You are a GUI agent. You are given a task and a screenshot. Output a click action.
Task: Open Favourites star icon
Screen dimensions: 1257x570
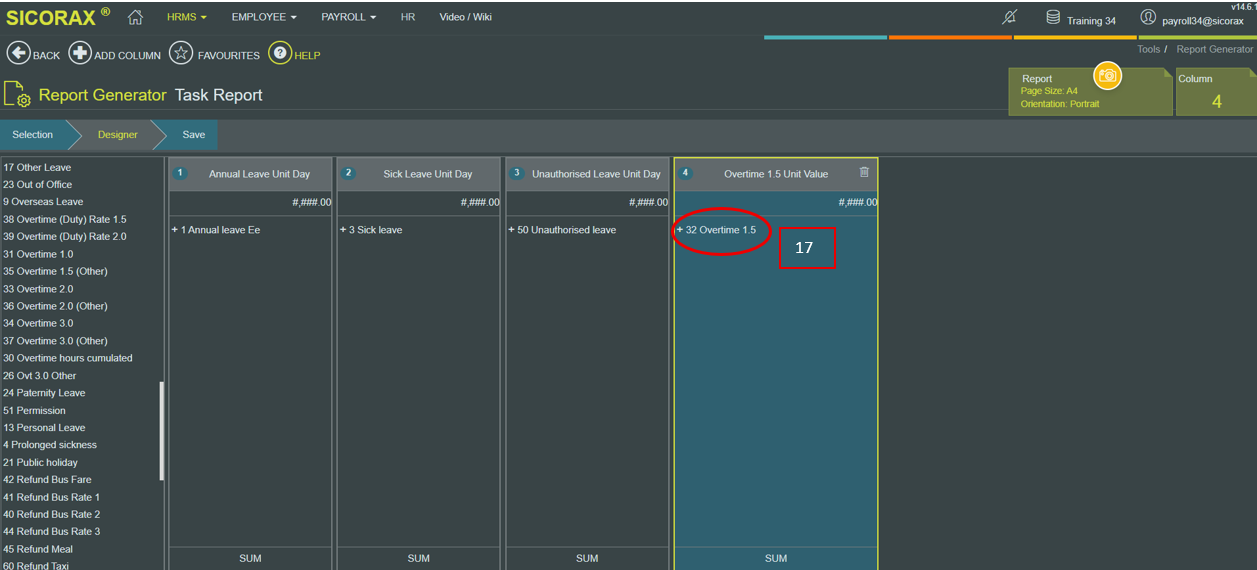(181, 54)
